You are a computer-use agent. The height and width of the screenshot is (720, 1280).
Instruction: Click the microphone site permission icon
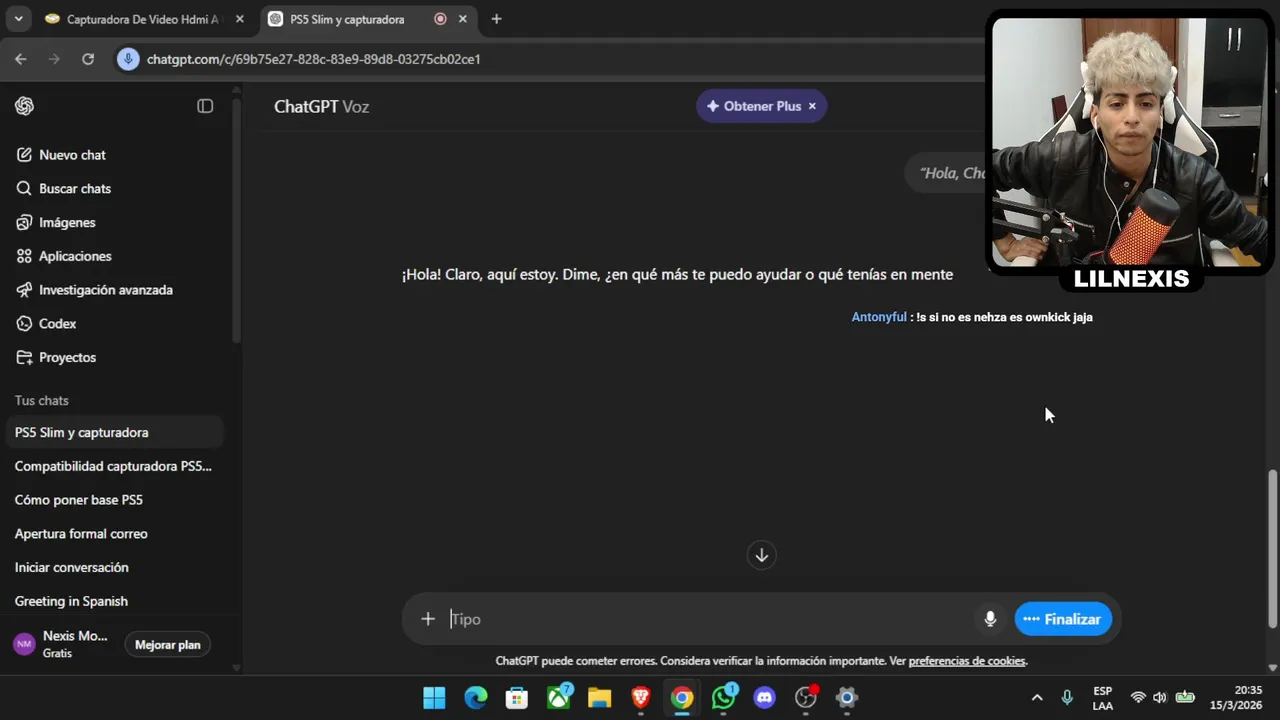pos(127,59)
